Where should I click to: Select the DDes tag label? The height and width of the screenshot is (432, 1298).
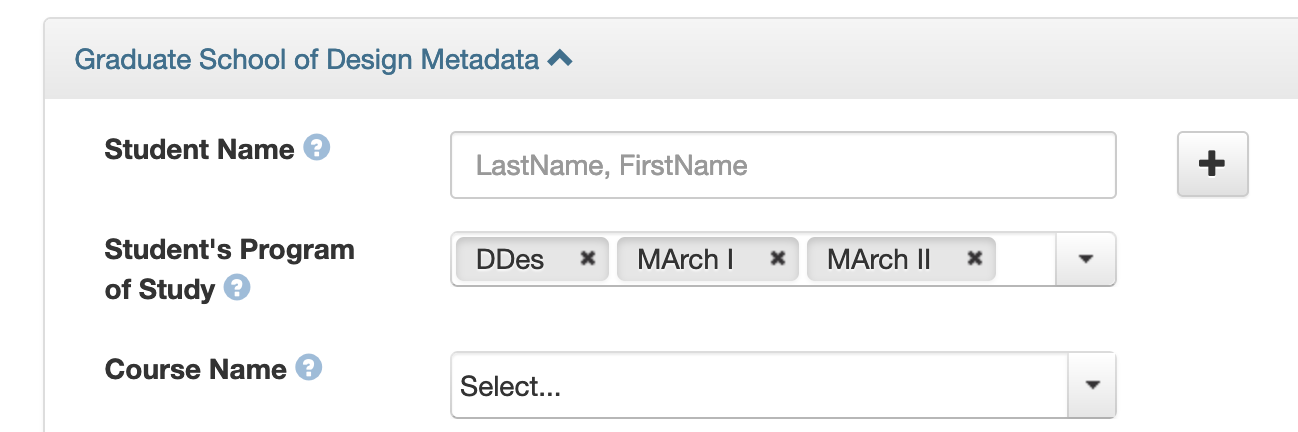coord(511,260)
